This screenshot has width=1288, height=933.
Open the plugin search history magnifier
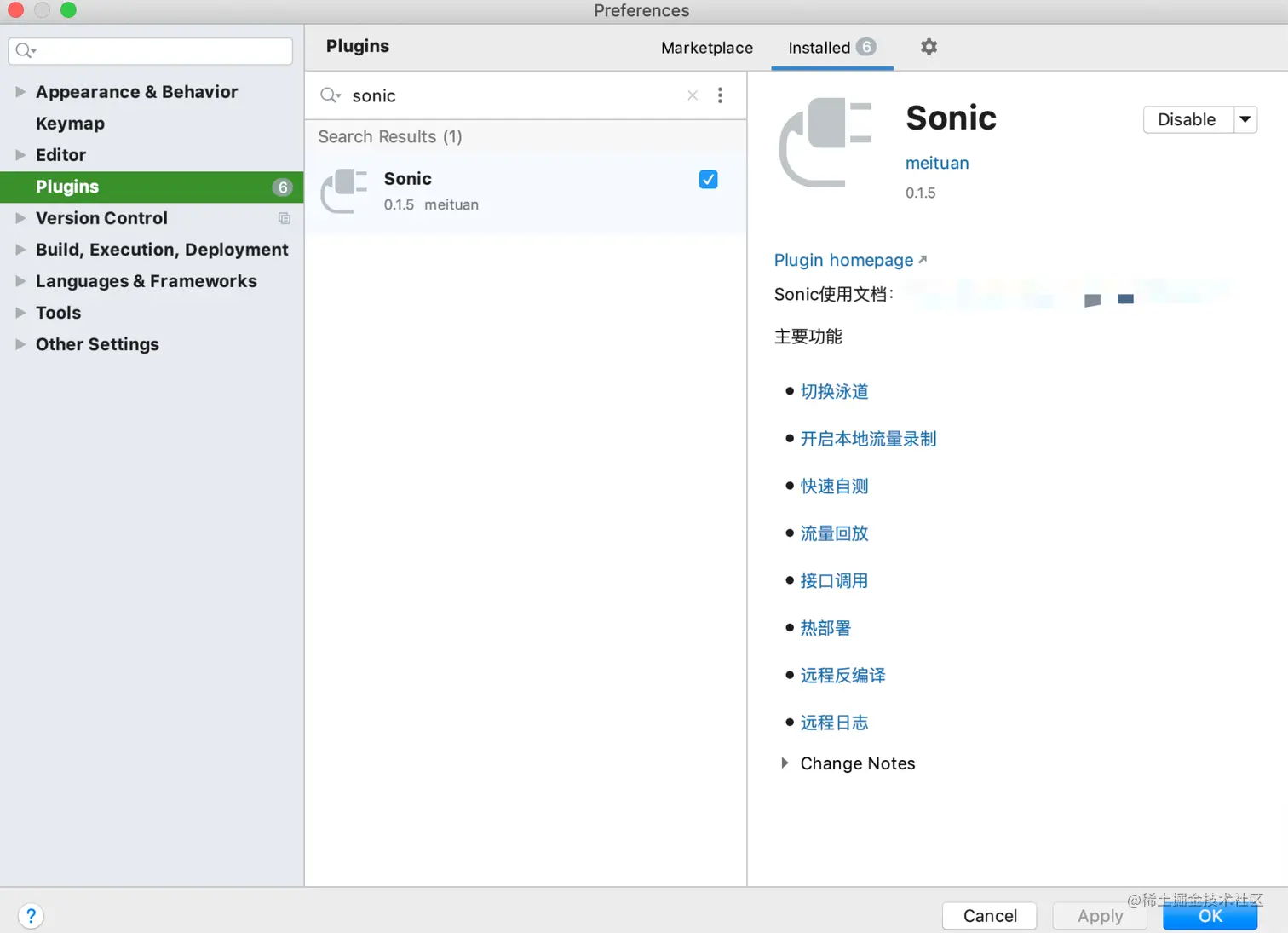[x=331, y=95]
